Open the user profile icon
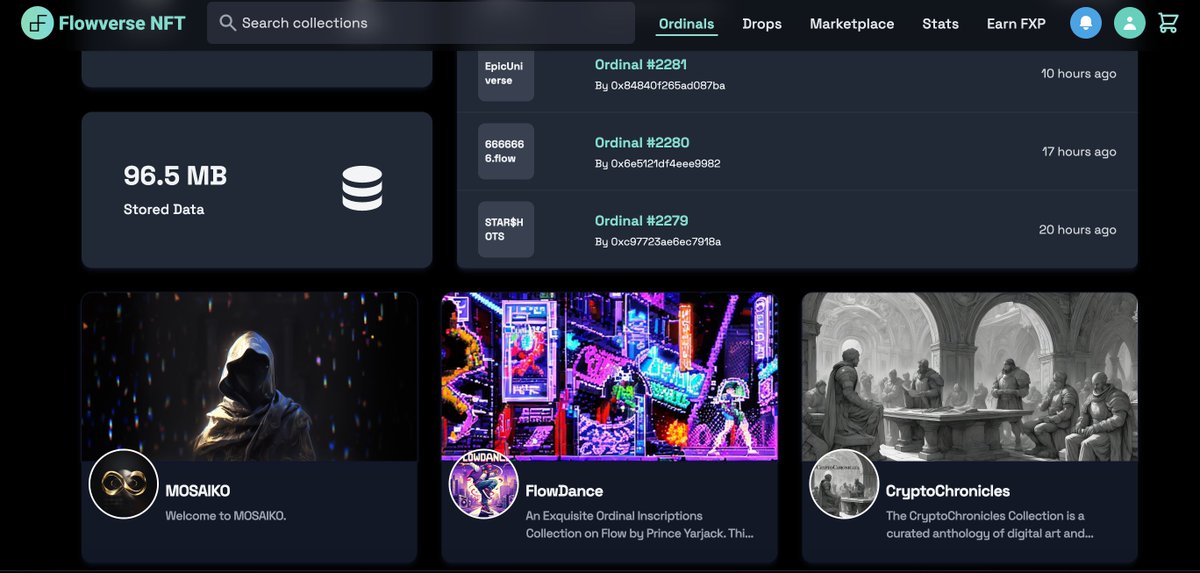This screenshot has height=573, width=1200. coord(1129,23)
